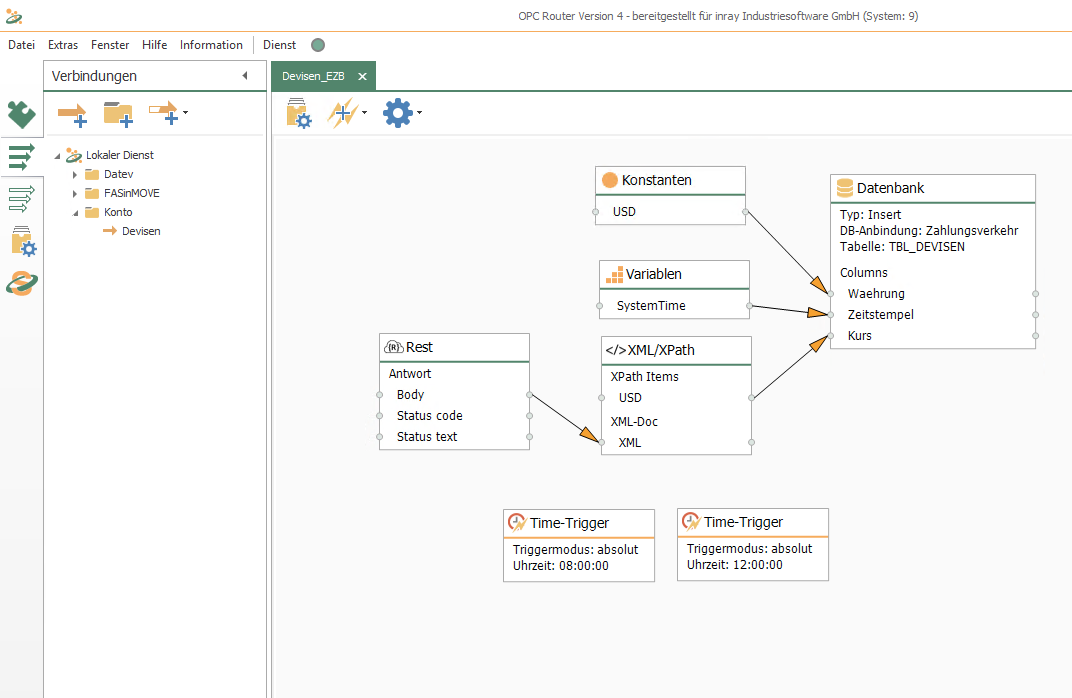Viewport: 1072px width, 698px height.
Task: Select the Kurs column row
Action: [x=933, y=336]
